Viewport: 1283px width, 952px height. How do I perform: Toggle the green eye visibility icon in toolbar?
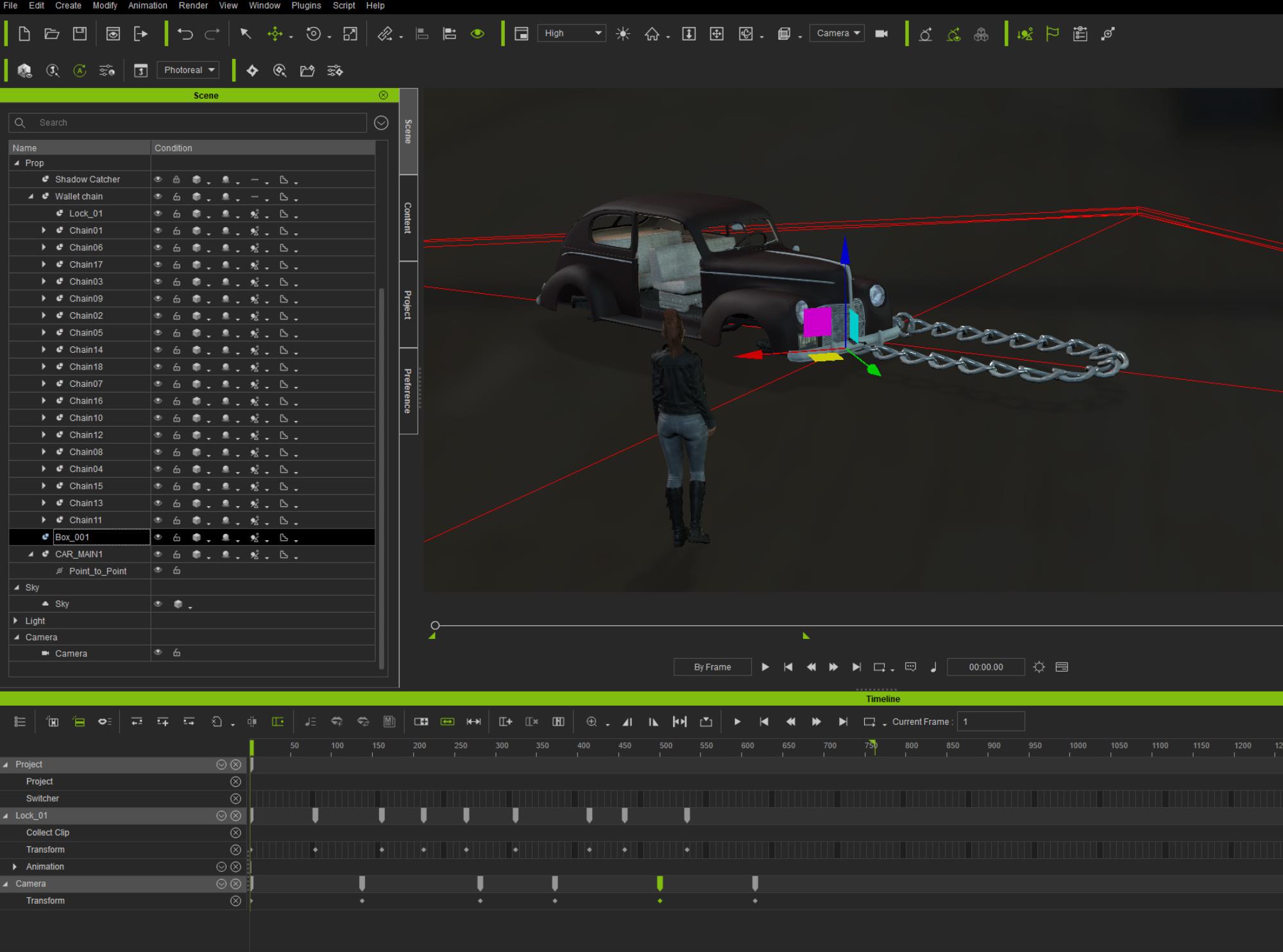click(x=477, y=34)
